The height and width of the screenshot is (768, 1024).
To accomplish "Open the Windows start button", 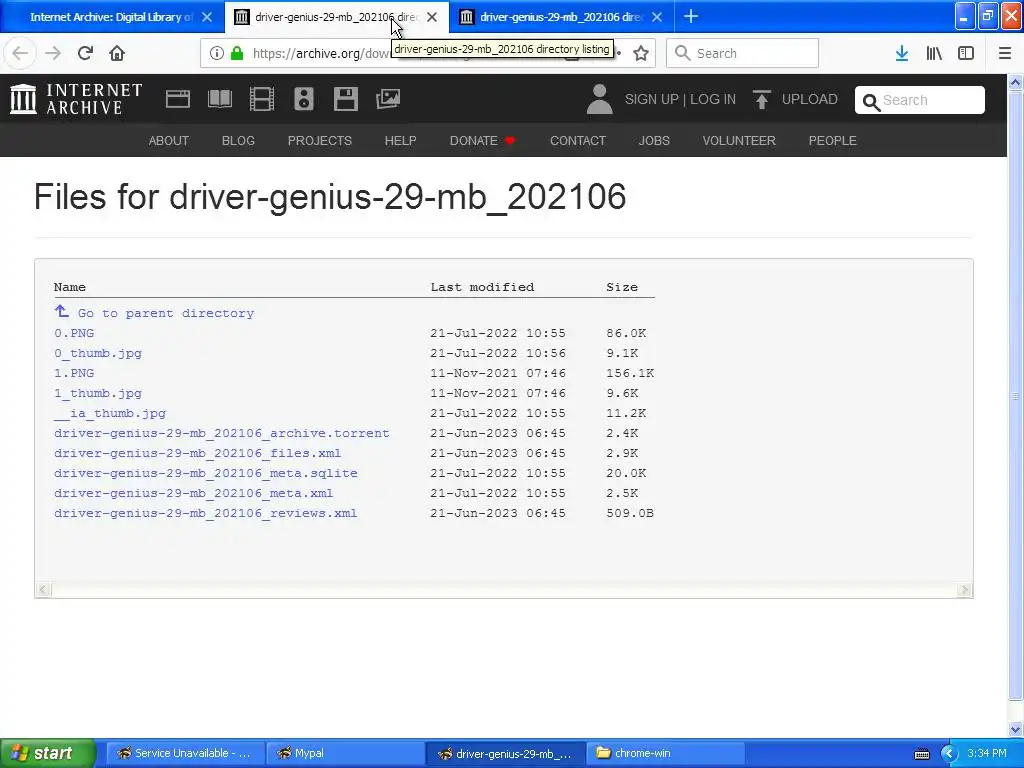I will (x=46, y=753).
